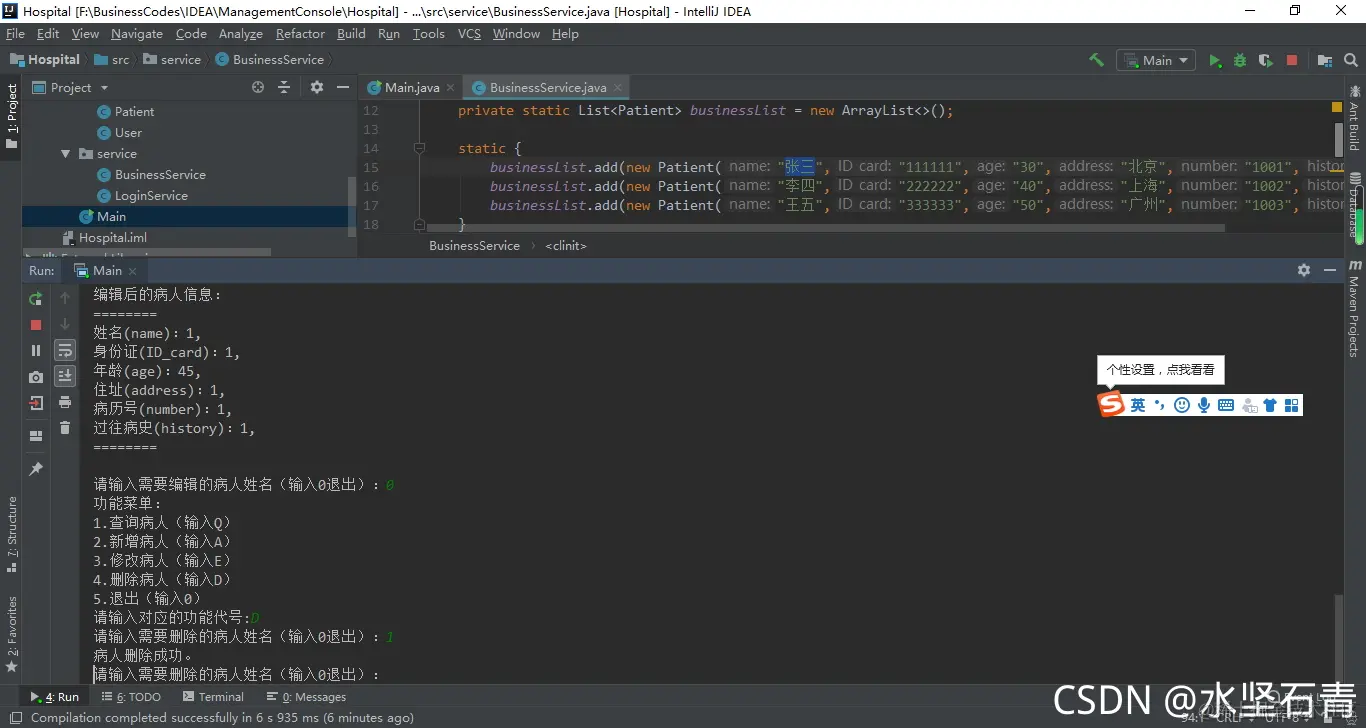The image size is (1366, 728).
Task: Rerun Main from the Run panel
Action: click(36, 298)
